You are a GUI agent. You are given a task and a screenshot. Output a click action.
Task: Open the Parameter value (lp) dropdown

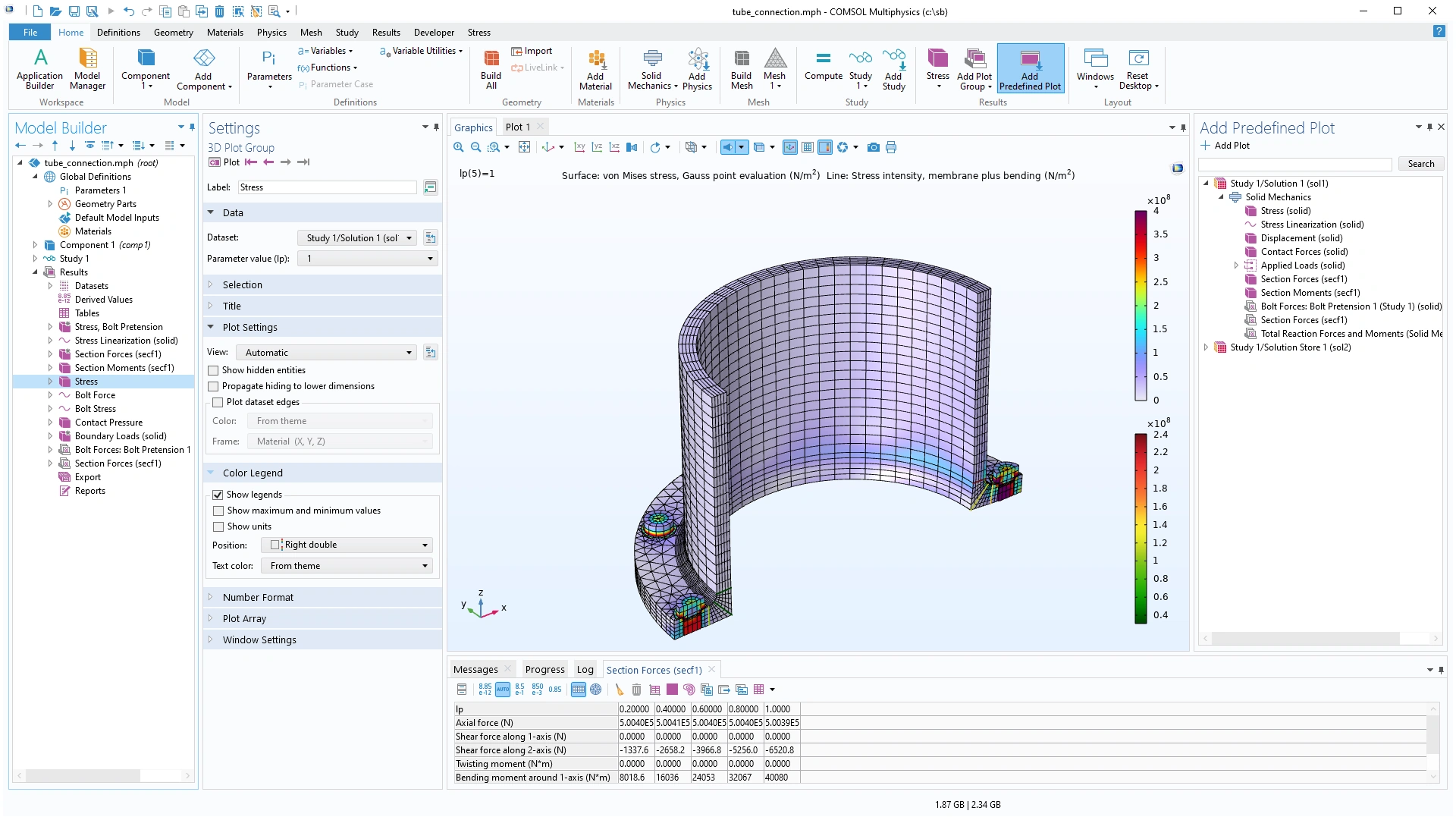(x=368, y=259)
